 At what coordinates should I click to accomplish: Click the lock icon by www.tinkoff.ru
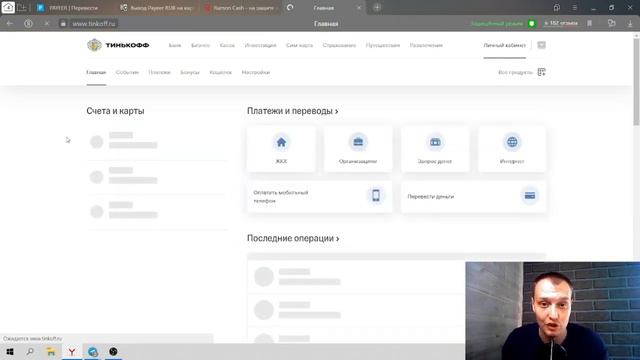coord(63,24)
